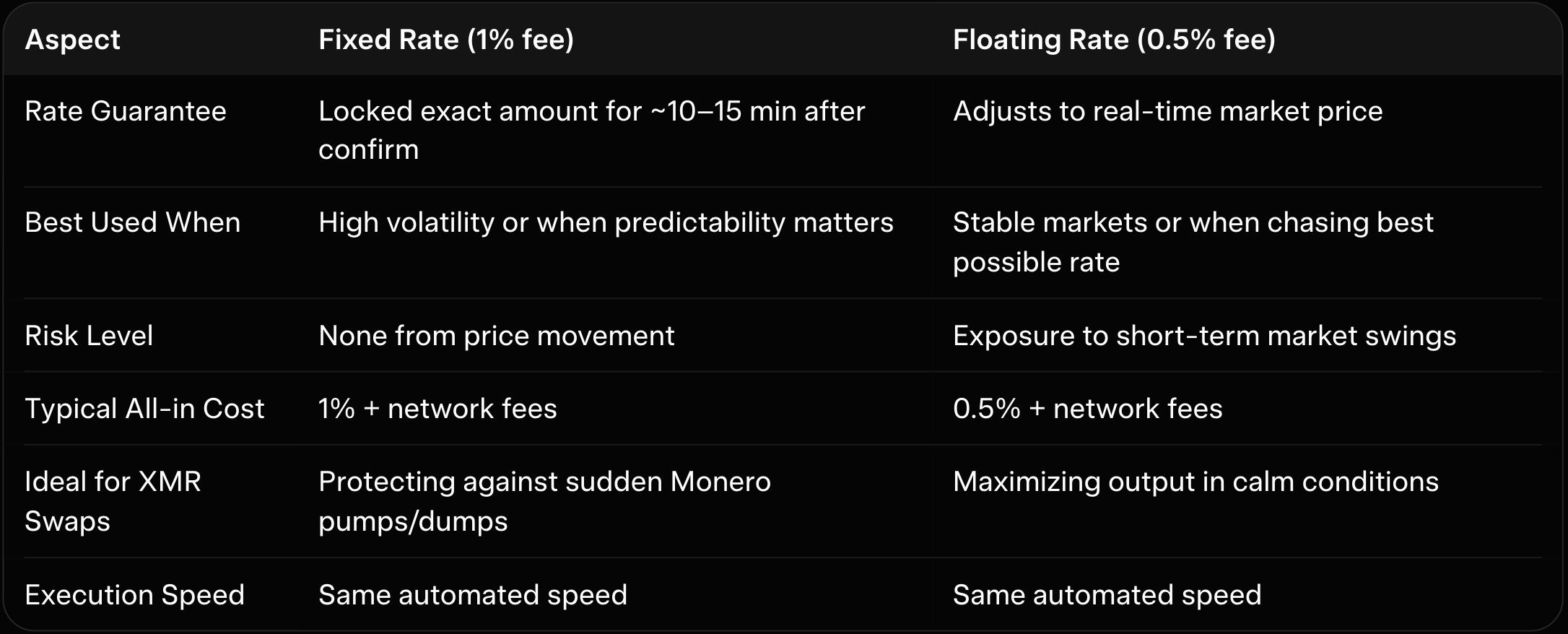The height and width of the screenshot is (634, 1568).
Task: Click the Typical All-in Cost label
Action: tap(144, 409)
